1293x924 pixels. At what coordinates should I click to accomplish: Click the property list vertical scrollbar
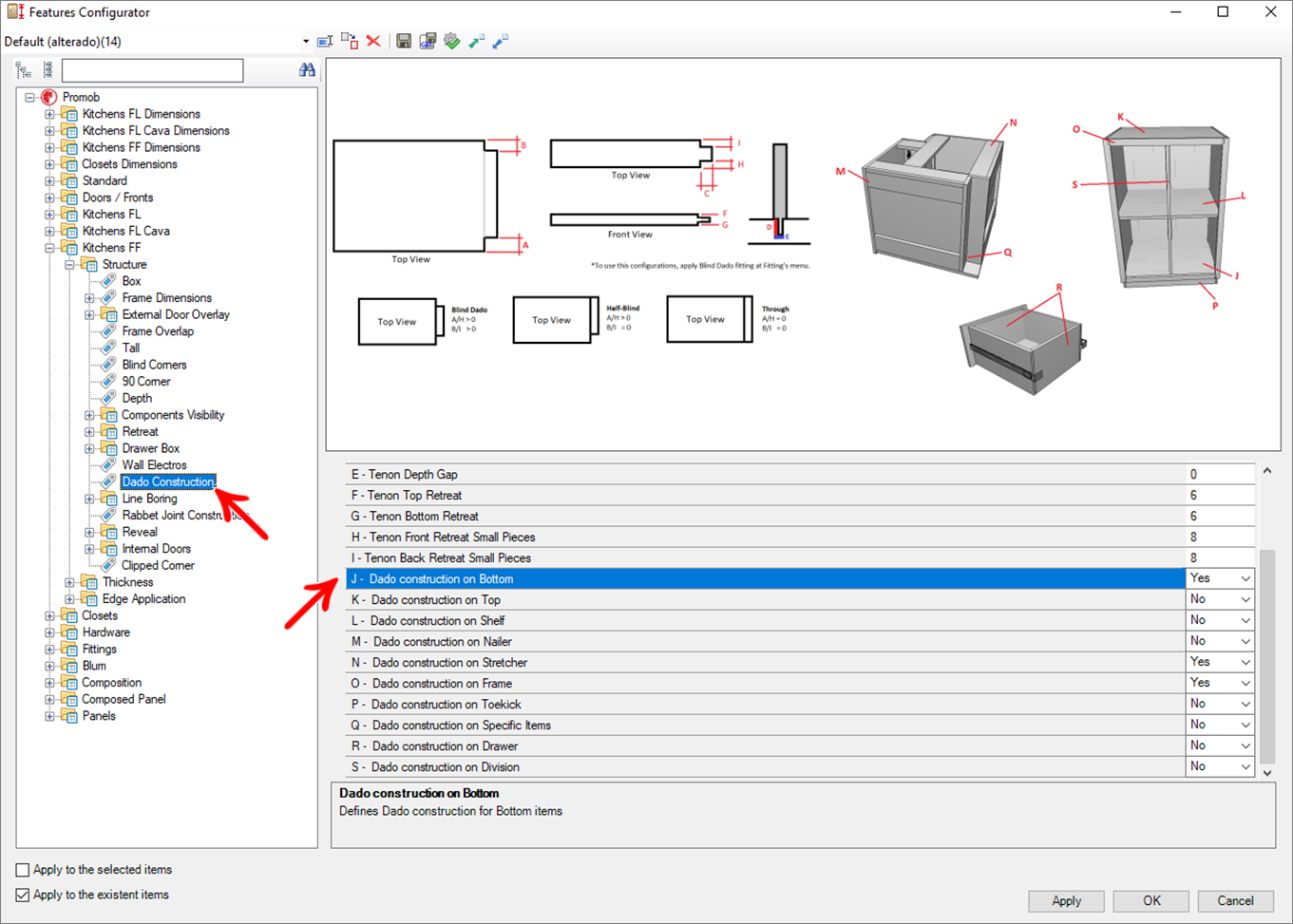pos(1267,655)
